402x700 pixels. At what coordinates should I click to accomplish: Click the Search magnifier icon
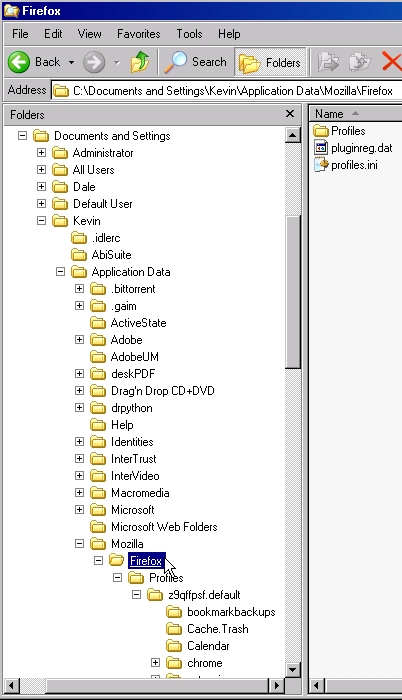tap(175, 62)
